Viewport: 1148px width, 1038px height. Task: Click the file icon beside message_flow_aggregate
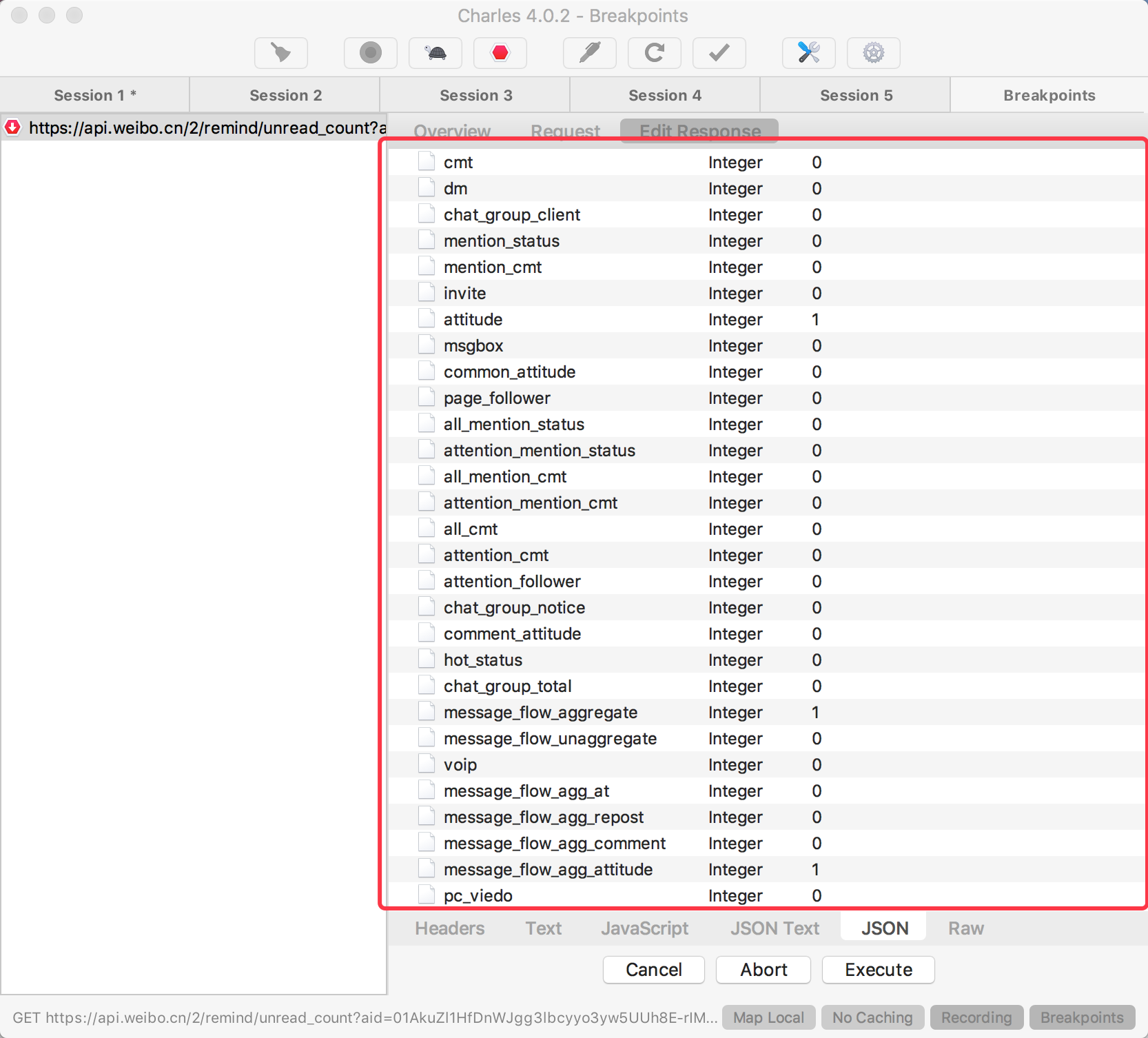pos(427,712)
